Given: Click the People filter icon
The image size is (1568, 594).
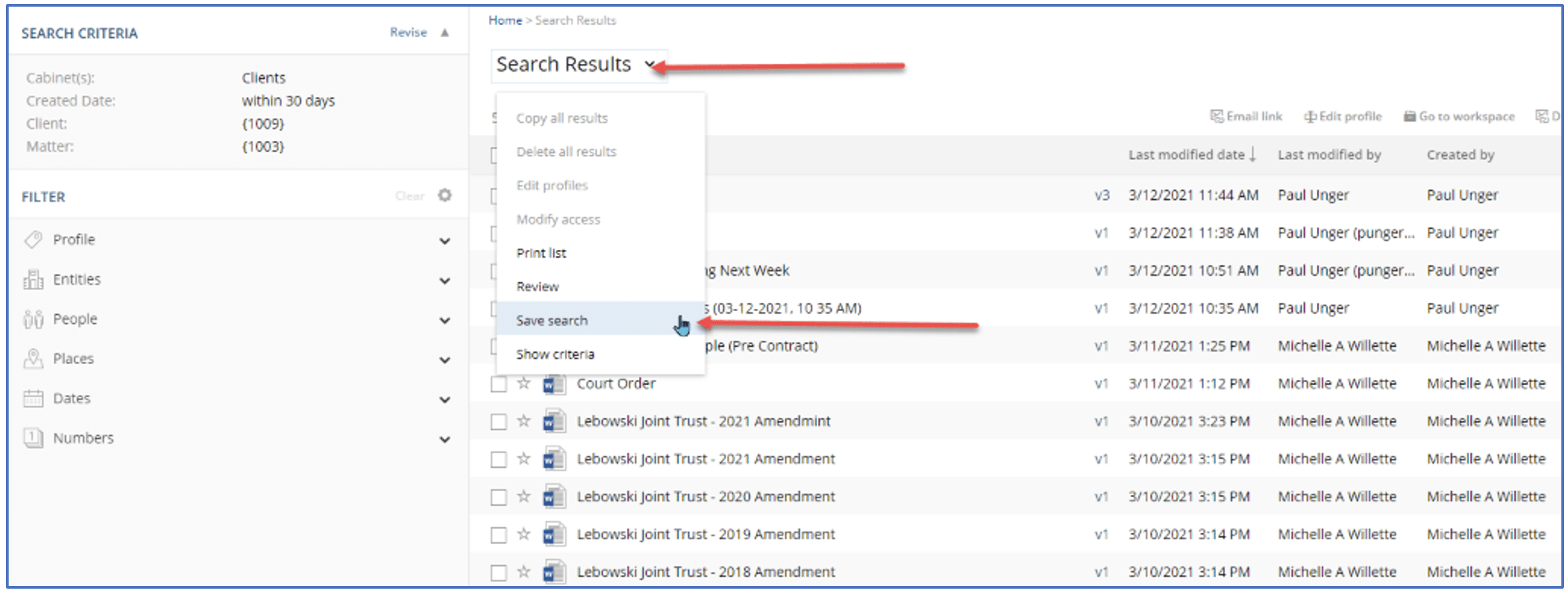Looking at the screenshot, I should (33, 320).
